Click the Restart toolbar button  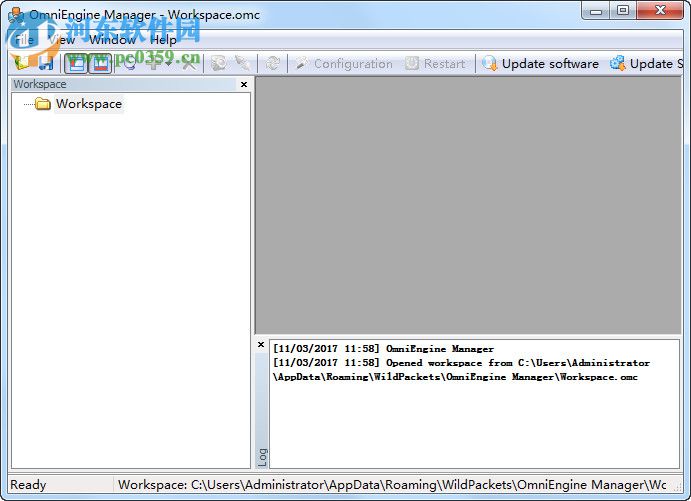(435, 64)
